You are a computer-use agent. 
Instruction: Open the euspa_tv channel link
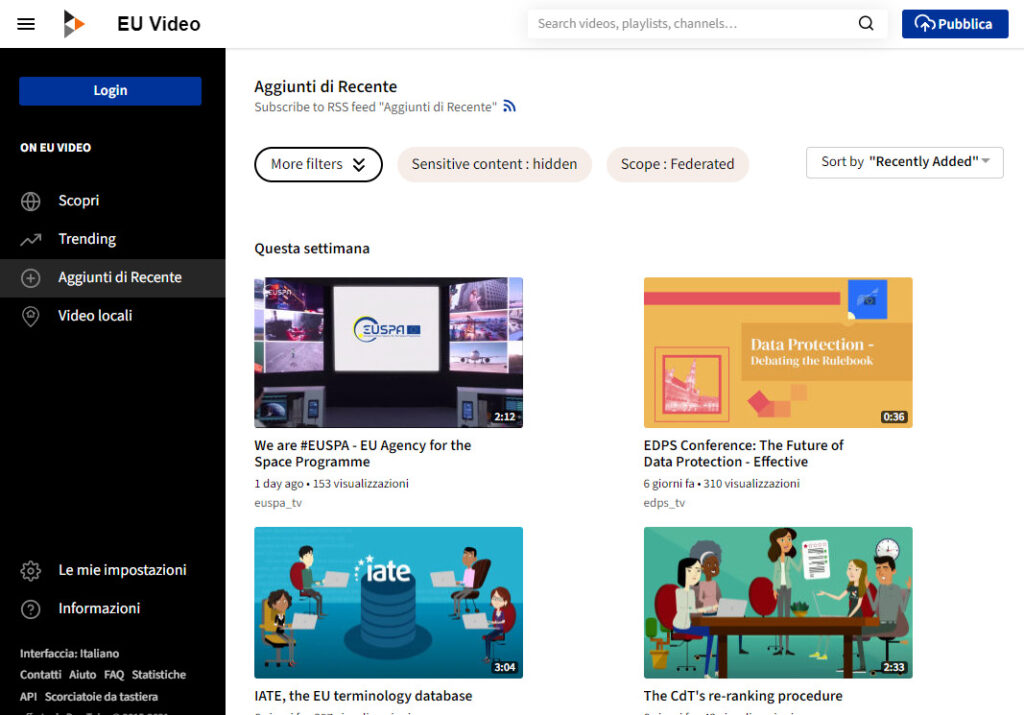pos(278,503)
